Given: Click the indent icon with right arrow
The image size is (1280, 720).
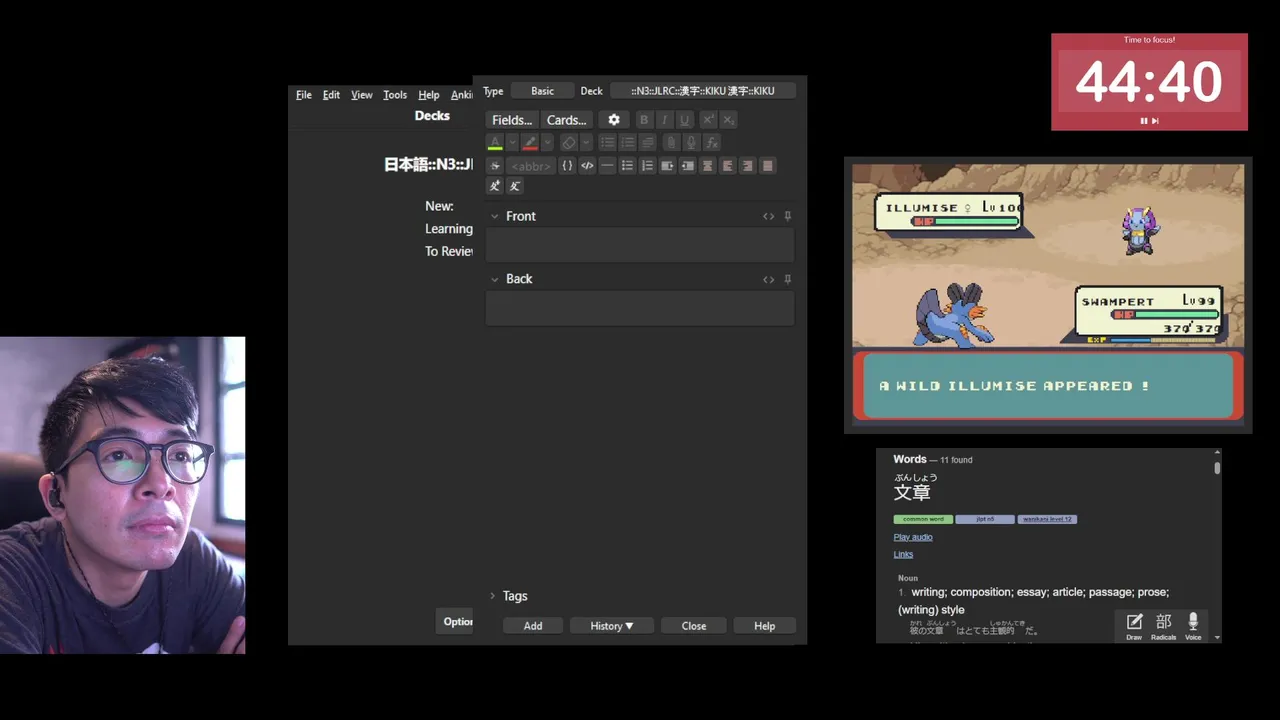Looking at the screenshot, I should pos(667,166).
